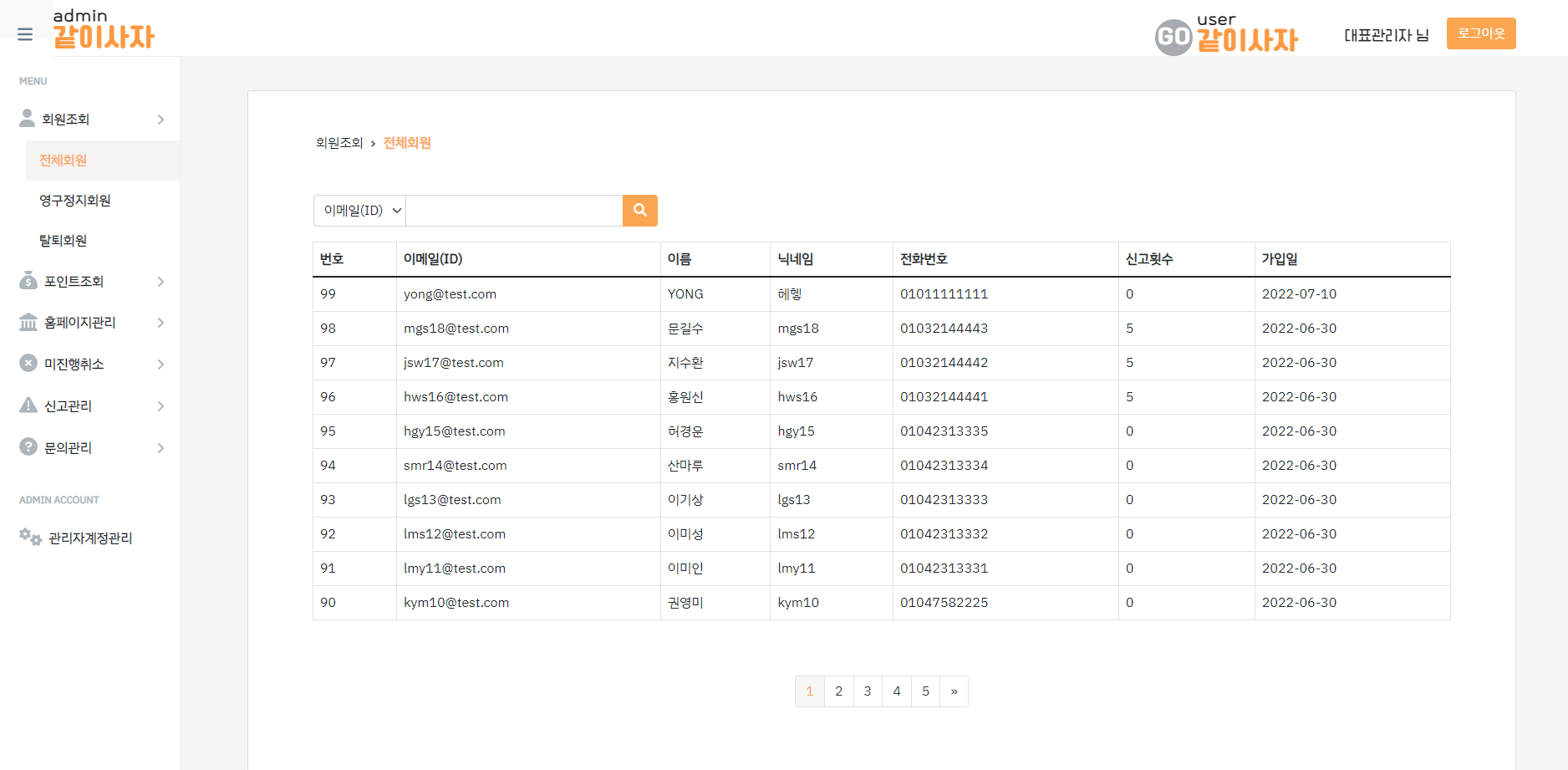Click phone number 01047582225
1568x770 pixels.
tap(944, 603)
